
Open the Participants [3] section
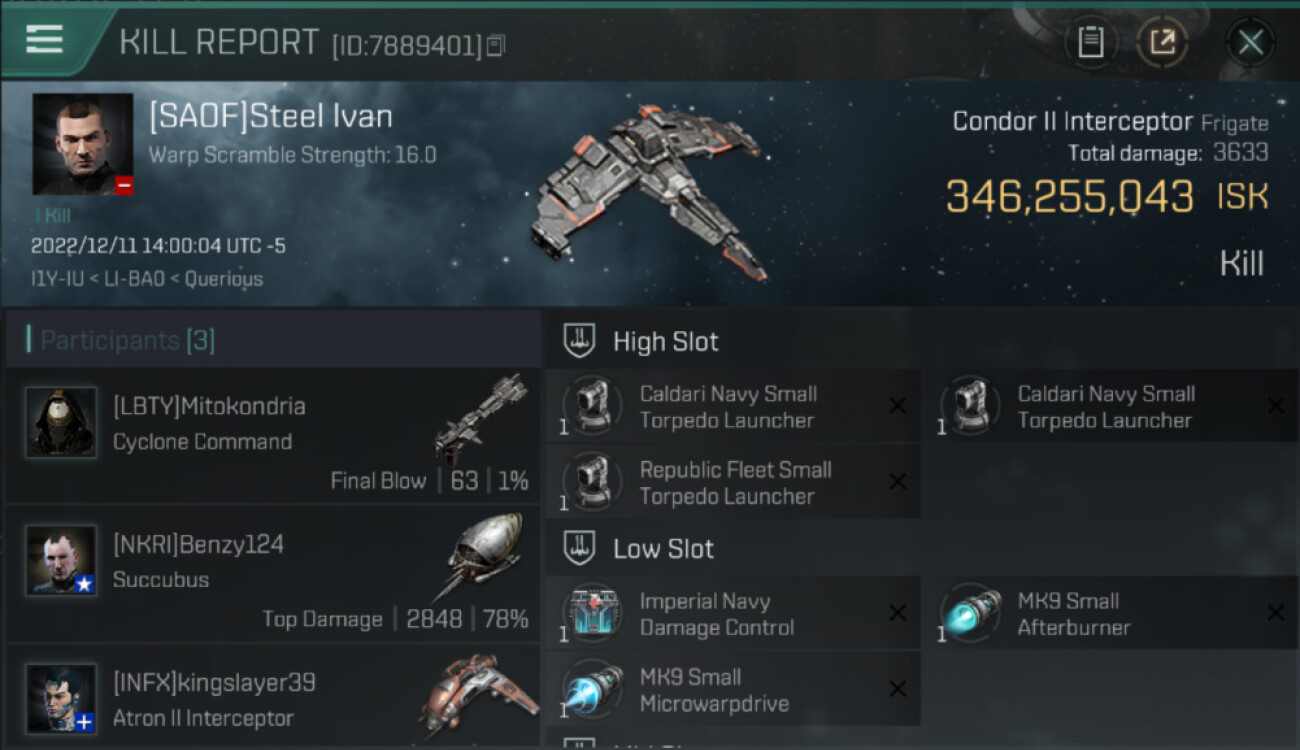[x=121, y=340]
